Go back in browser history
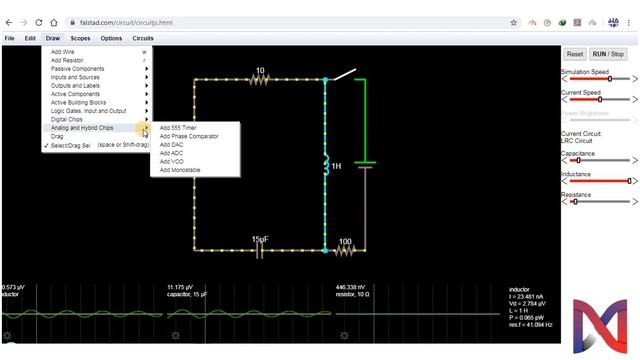The height and width of the screenshot is (360, 640). click(x=9, y=22)
